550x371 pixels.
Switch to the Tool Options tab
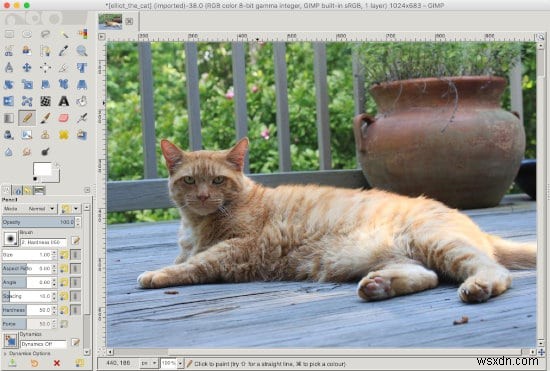6,190
